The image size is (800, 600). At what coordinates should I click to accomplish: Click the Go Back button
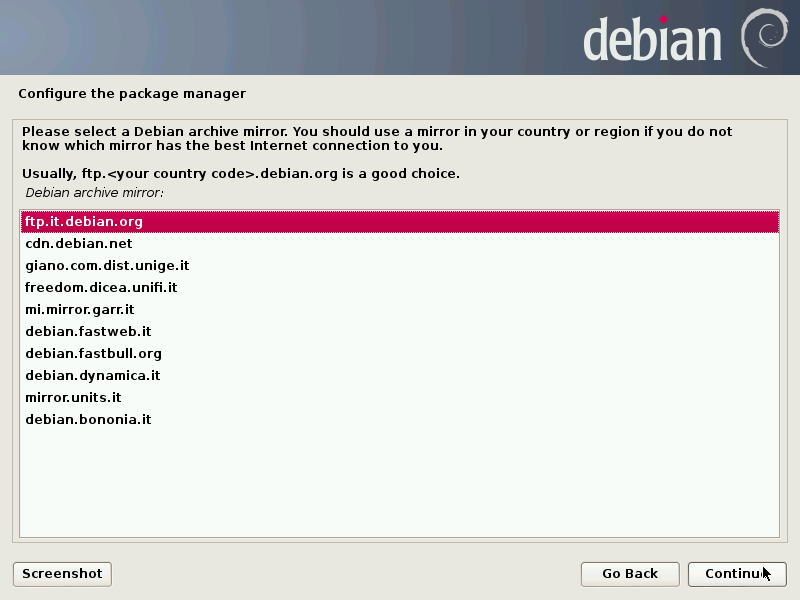(630, 574)
